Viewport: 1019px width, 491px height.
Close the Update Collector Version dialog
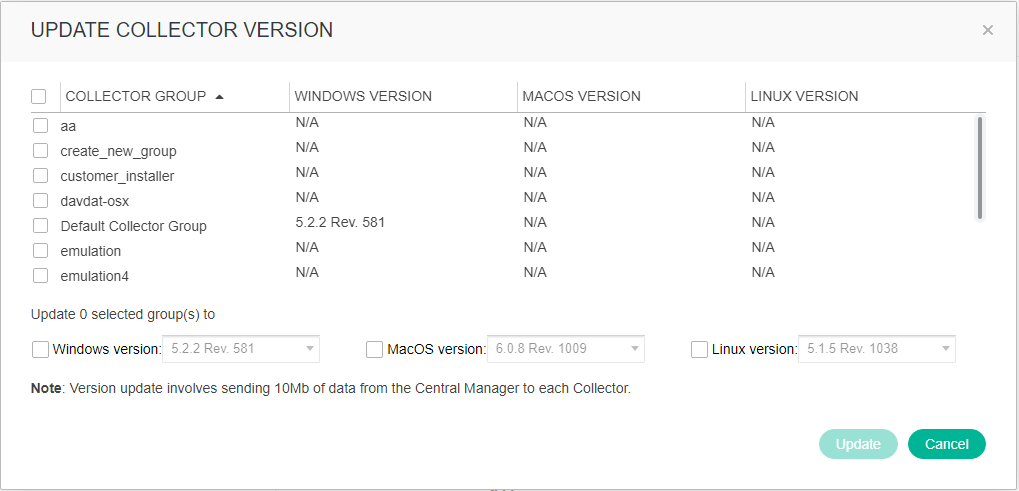click(x=987, y=30)
